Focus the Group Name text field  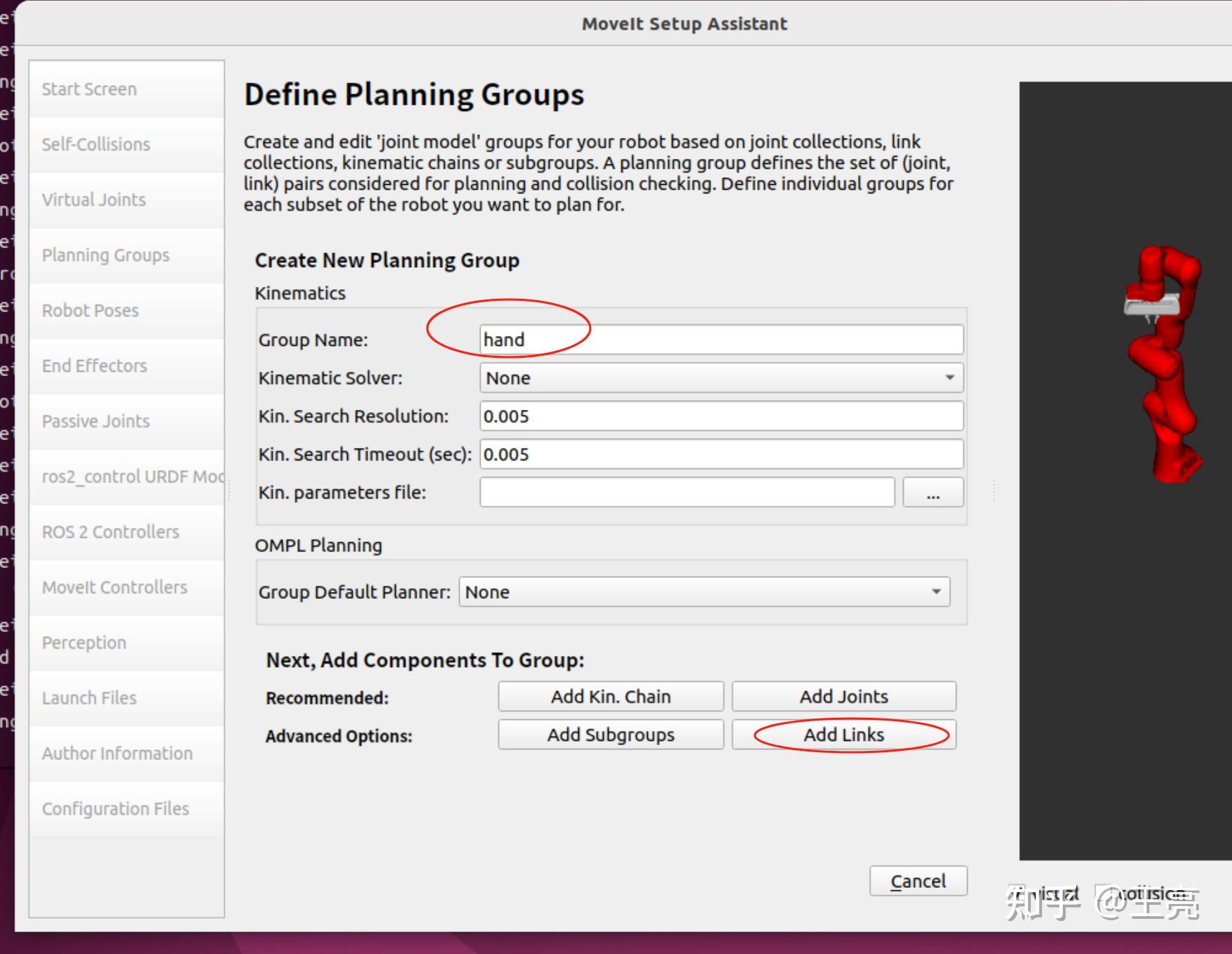(721, 340)
